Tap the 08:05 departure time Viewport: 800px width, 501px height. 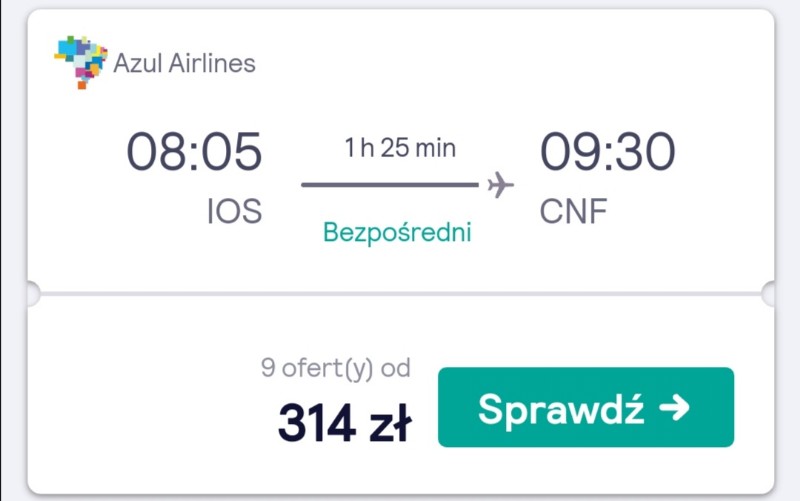click(x=194, y=152)
